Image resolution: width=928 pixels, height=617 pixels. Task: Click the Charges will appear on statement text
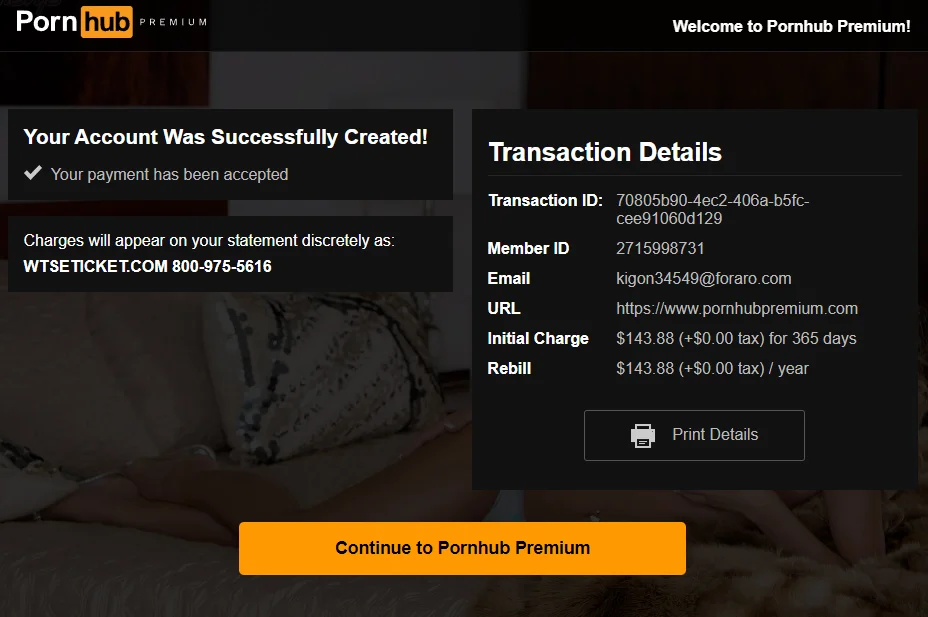pos(209,241)
